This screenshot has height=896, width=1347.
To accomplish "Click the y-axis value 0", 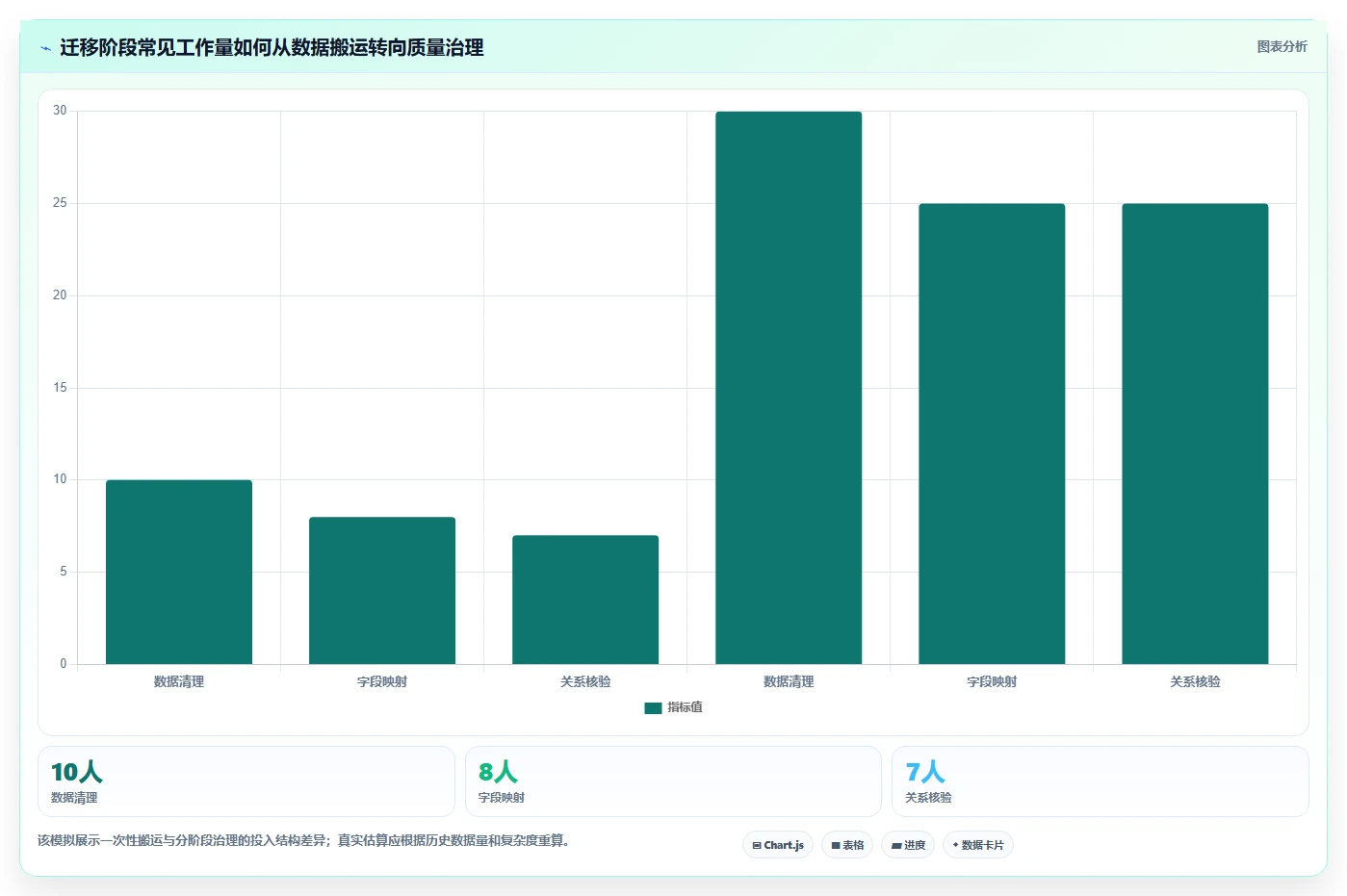I will pyautogui.click(x=64, y=664).
